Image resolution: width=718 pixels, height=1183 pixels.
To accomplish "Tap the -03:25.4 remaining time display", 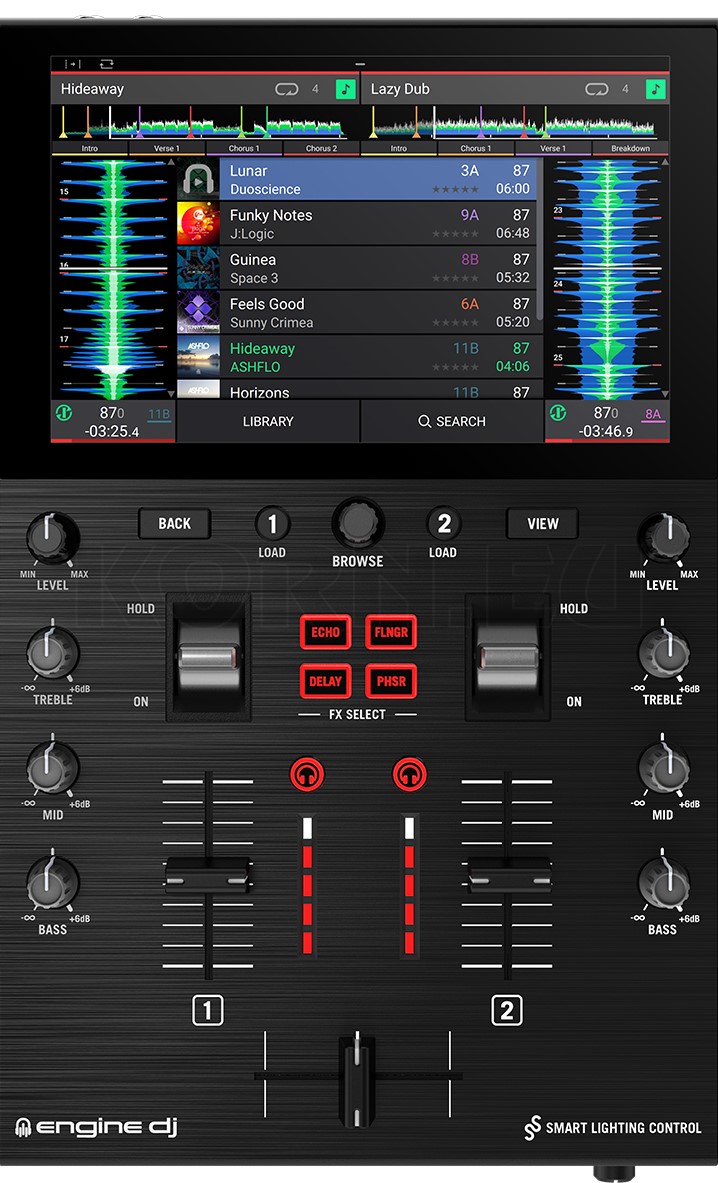I will pyautogui.click(x=112, y=432).
